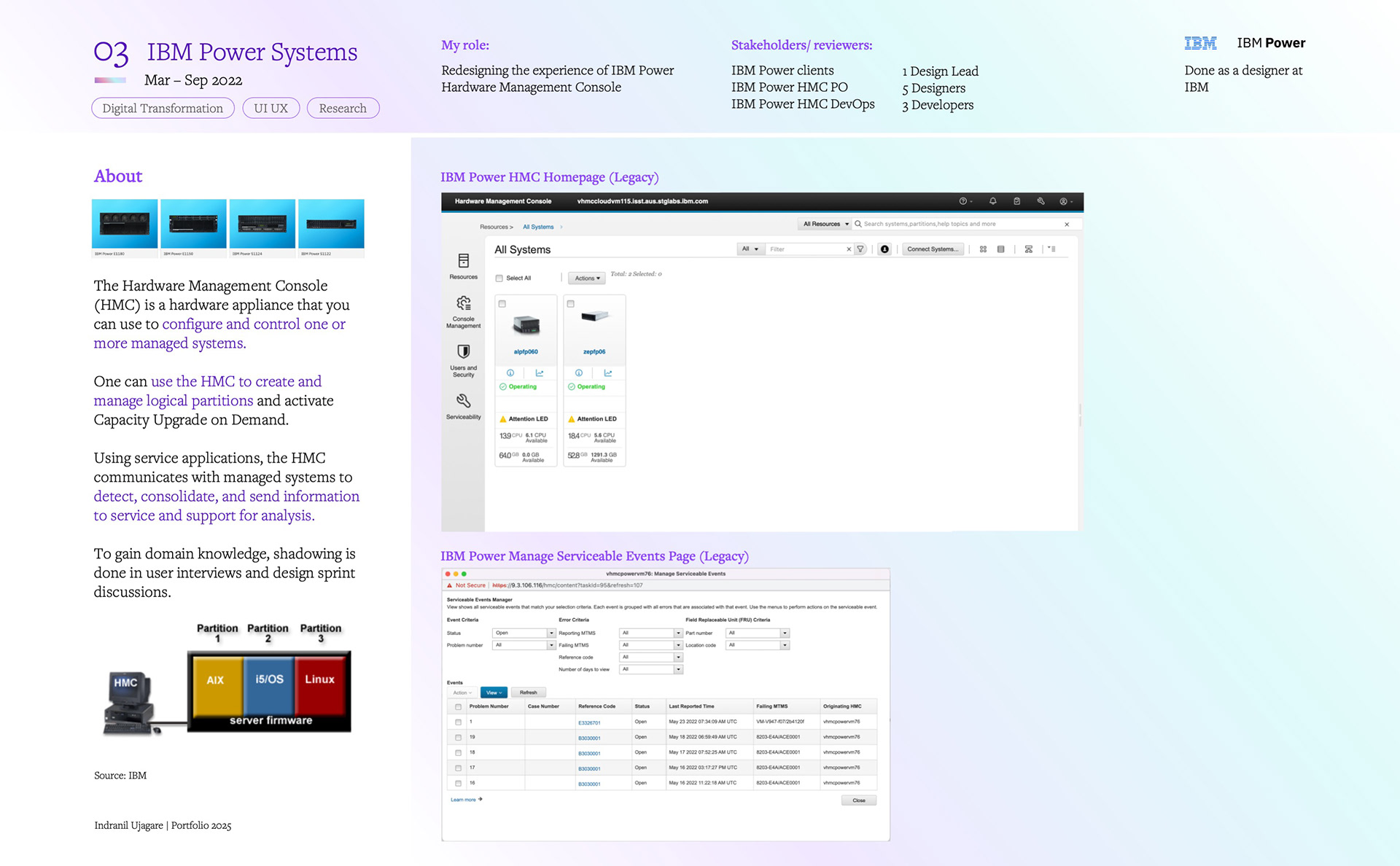This screenshot has height=866, width=1400.
Task: Tick the checkbox for problem number 1
Action: [458, 722]
